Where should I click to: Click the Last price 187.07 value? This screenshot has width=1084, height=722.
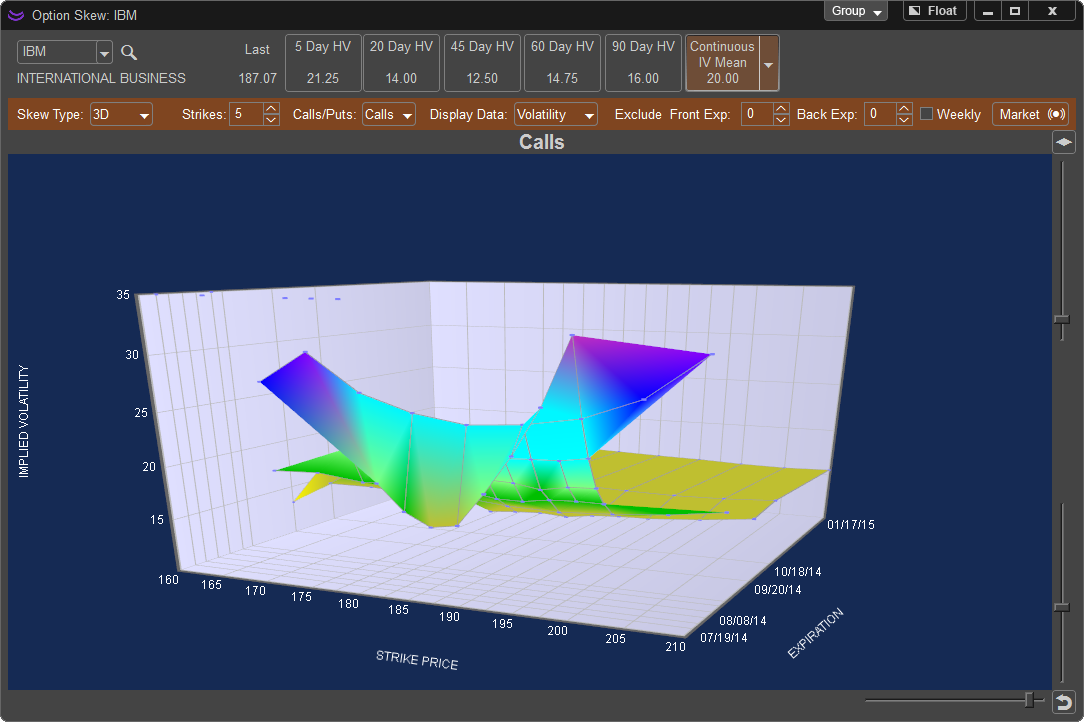(257, 78)
